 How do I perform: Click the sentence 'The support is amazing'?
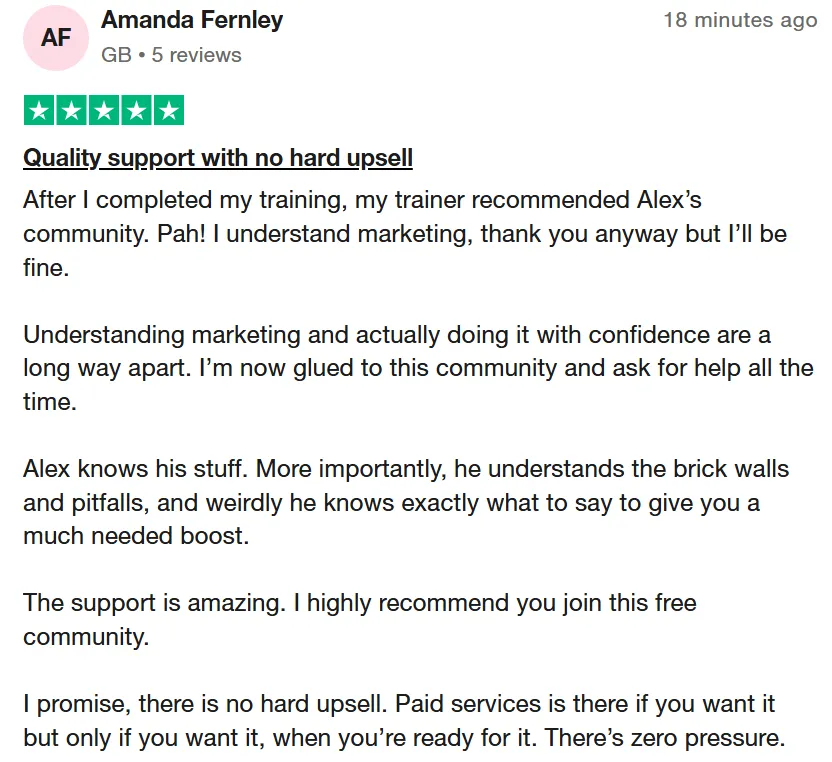click(154, 603)
